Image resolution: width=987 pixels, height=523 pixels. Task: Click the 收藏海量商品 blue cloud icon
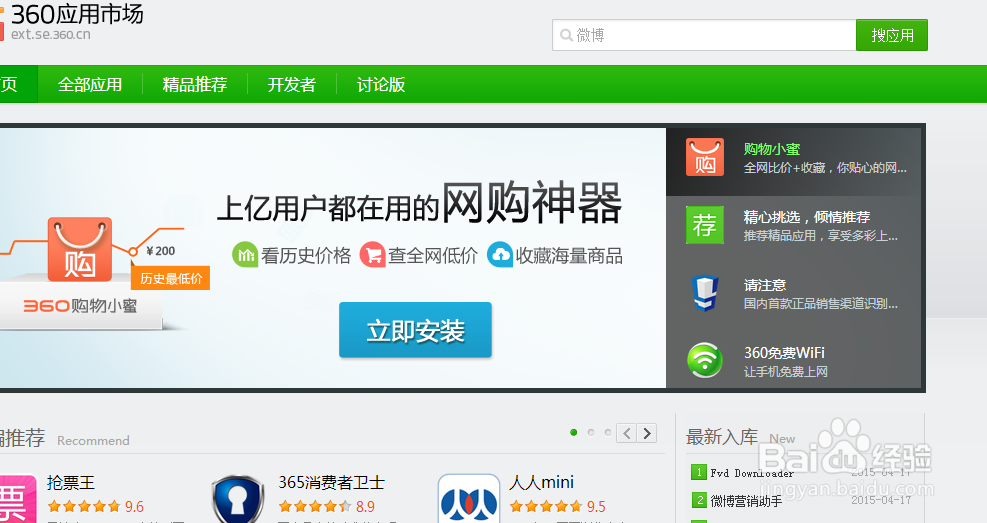500,255
